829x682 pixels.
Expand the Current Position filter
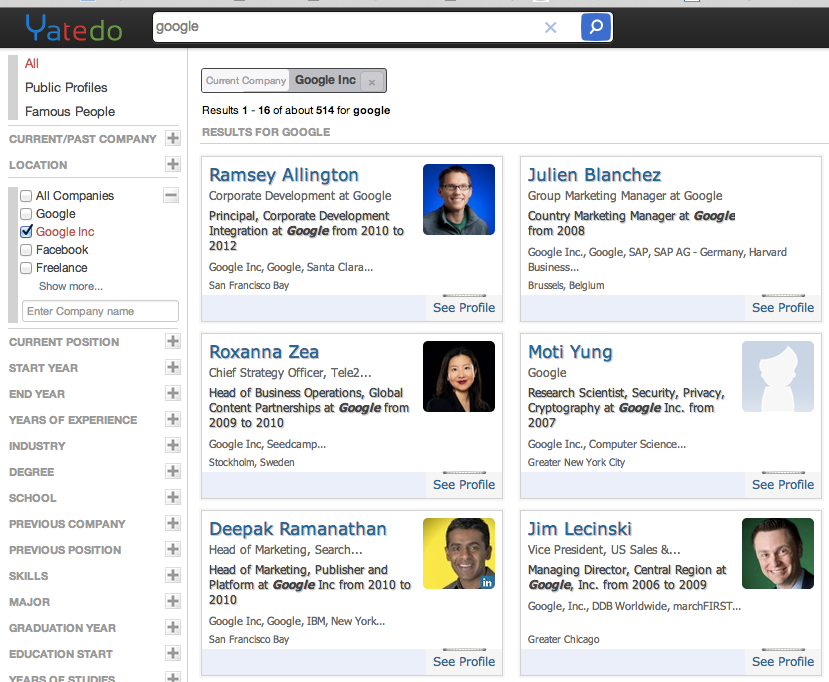coord(172,341)
